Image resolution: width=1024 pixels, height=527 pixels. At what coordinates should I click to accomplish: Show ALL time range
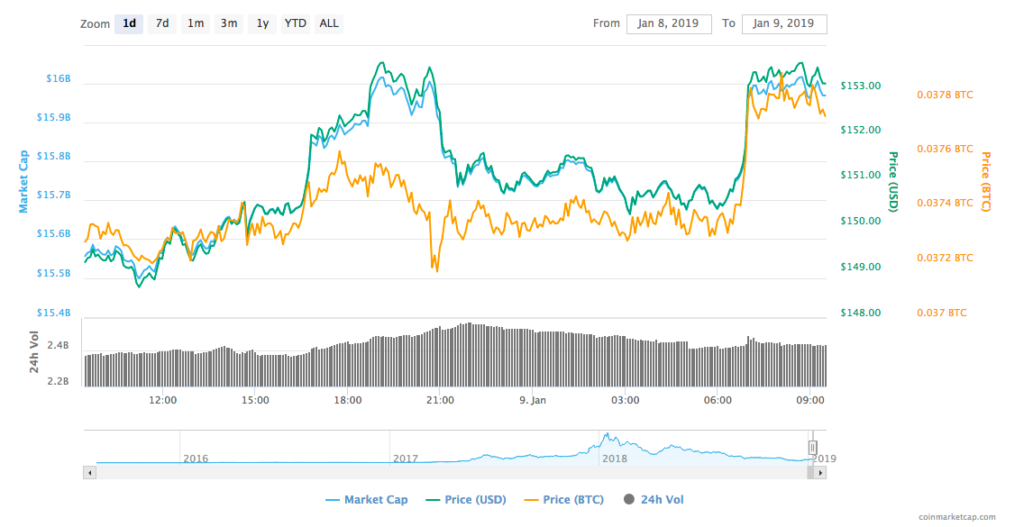pyautogui.click(x=328, y=23)
